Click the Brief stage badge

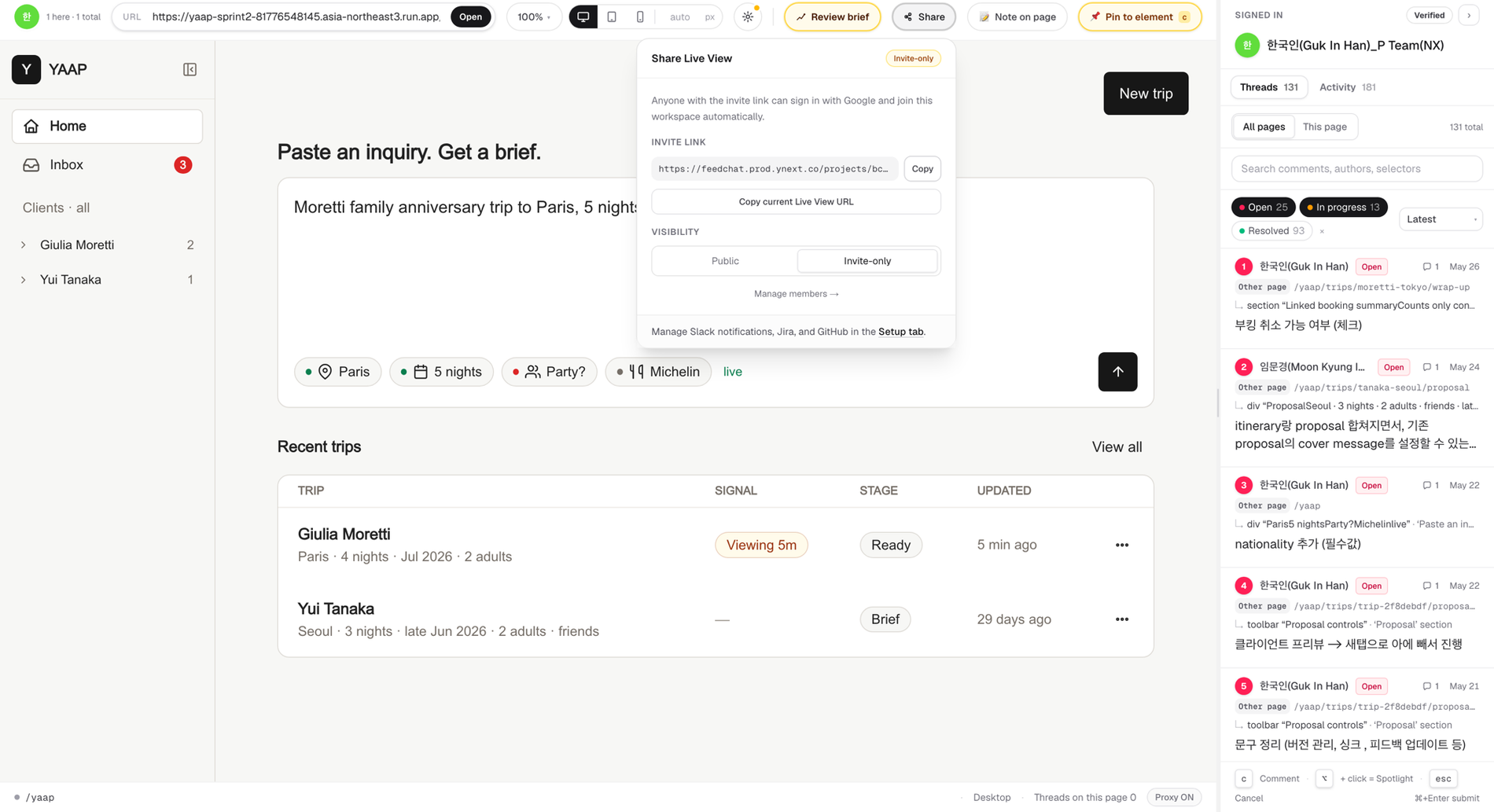[x=885, y=619]
